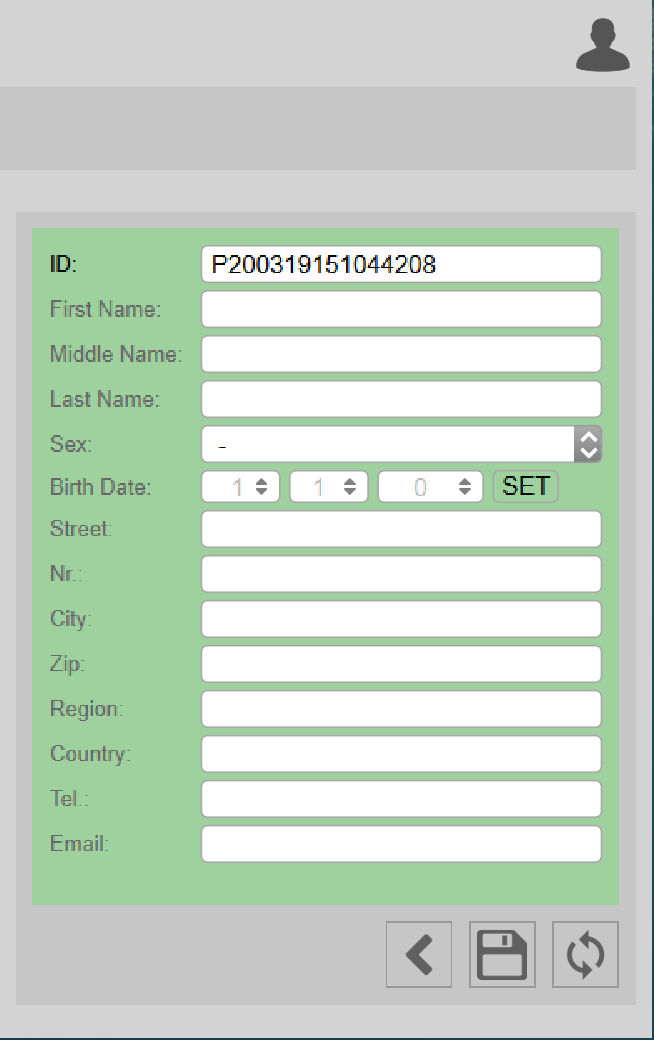
Task: Click the Region input box
Action: [x=401, y=709]
